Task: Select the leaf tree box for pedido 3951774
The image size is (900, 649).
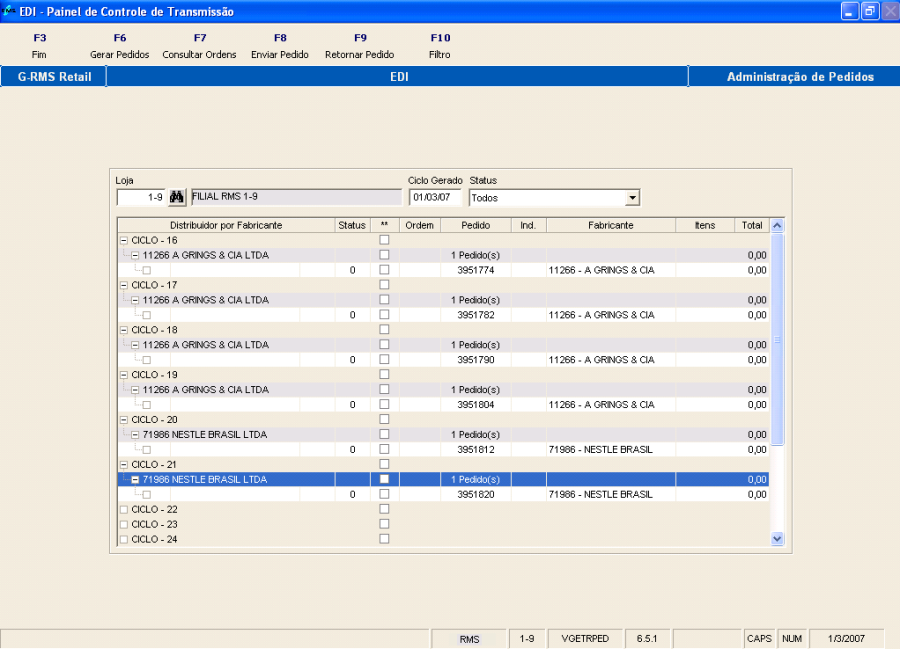Action: point(147,270)
